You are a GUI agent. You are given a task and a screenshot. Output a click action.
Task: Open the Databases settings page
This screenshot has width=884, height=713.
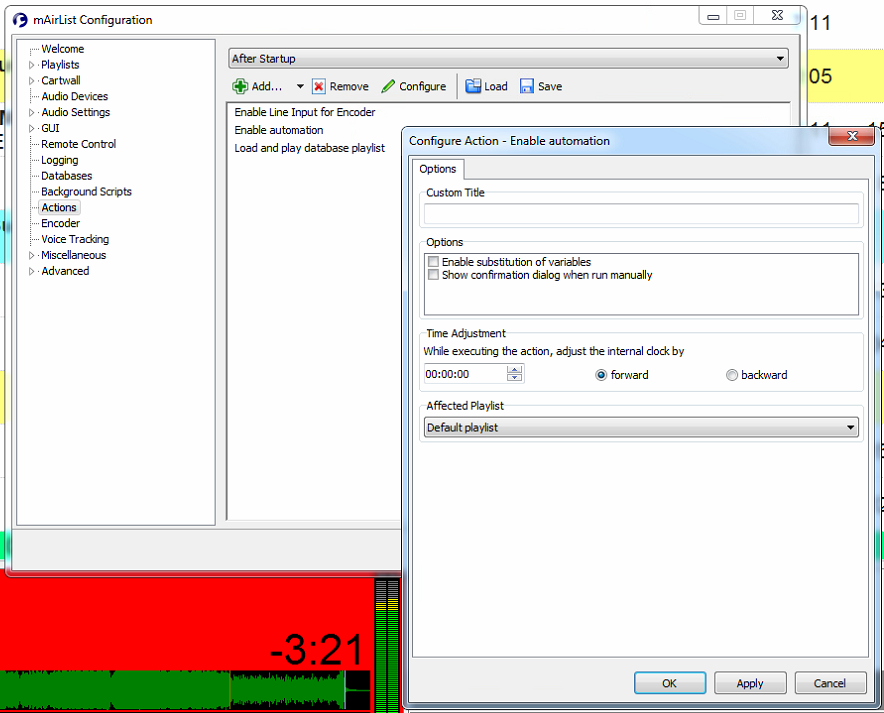pos(67,176)
